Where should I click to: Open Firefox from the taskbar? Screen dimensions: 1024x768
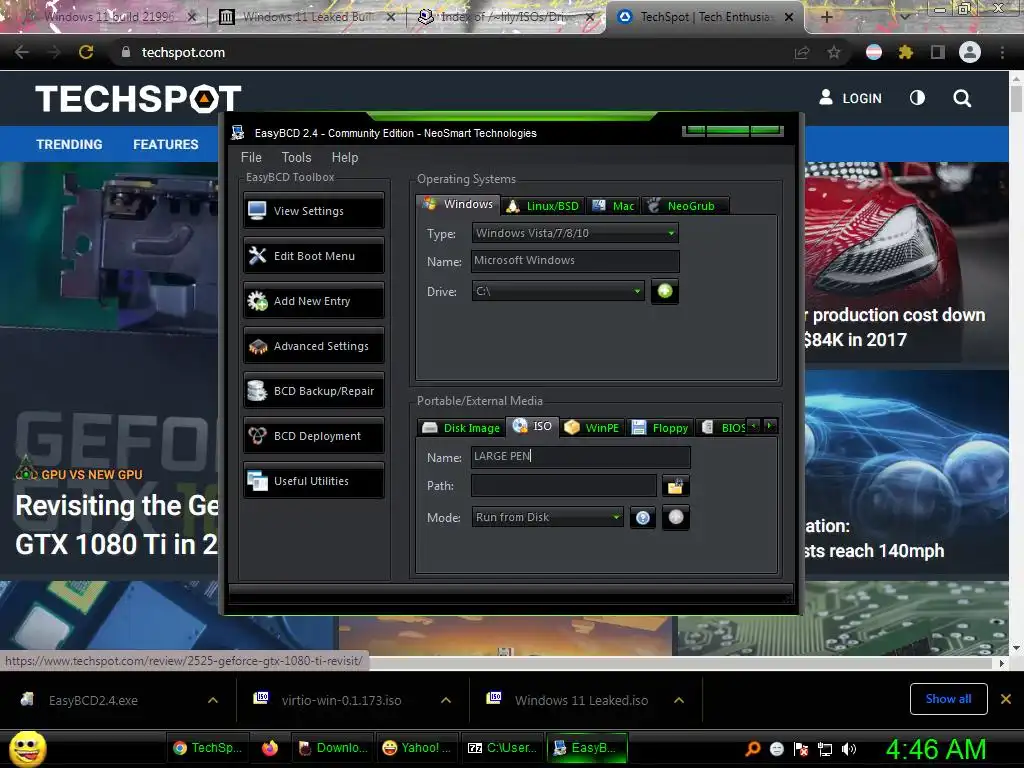(x=270, y=748)
